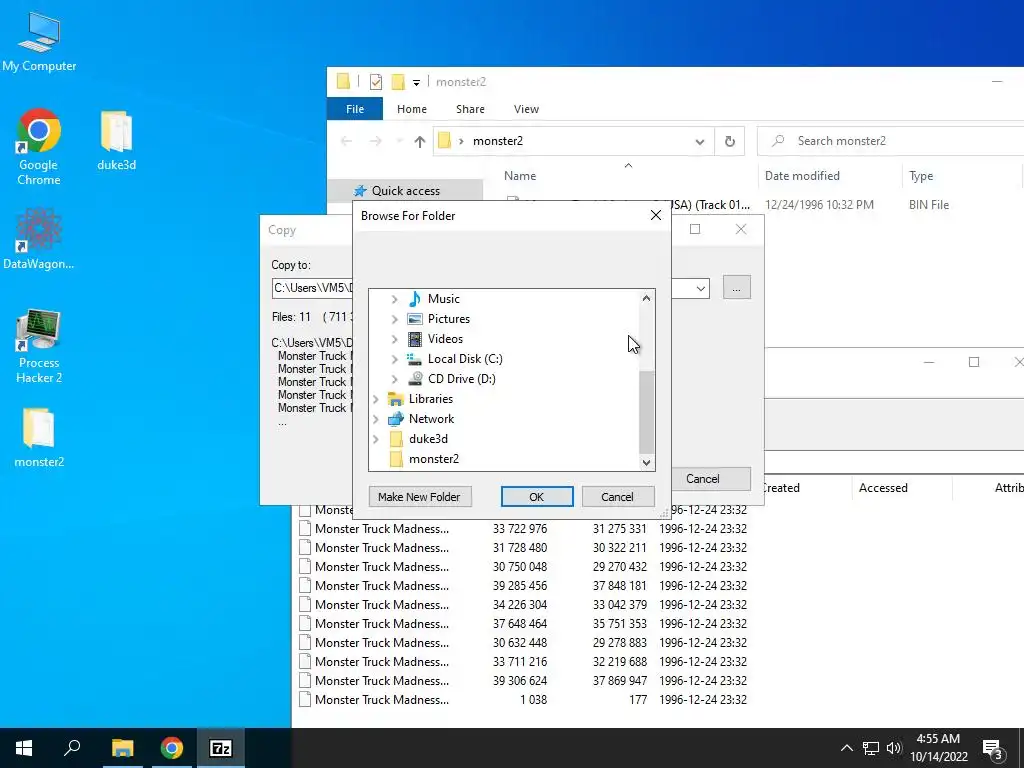Screen dimensions: 1024x768
Task: Expand the CD Drive (D:) node
Action: 394,379
